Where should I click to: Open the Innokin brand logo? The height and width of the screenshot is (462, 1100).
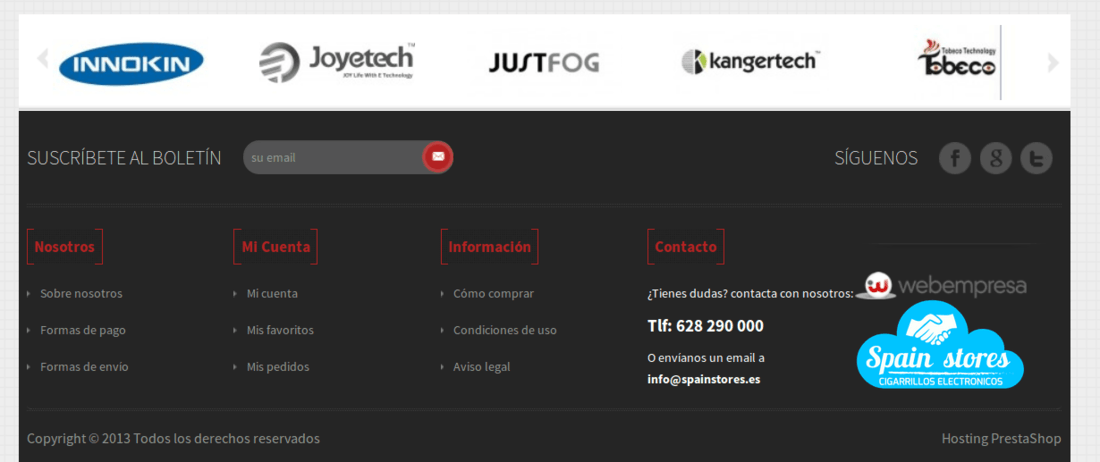(x=131, y=64)
